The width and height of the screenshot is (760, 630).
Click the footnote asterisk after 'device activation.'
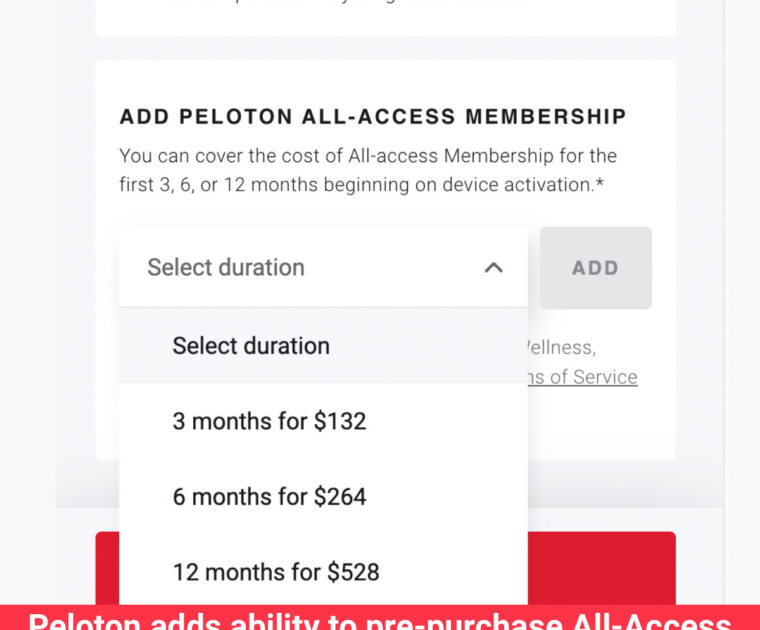tap(600, 184)
